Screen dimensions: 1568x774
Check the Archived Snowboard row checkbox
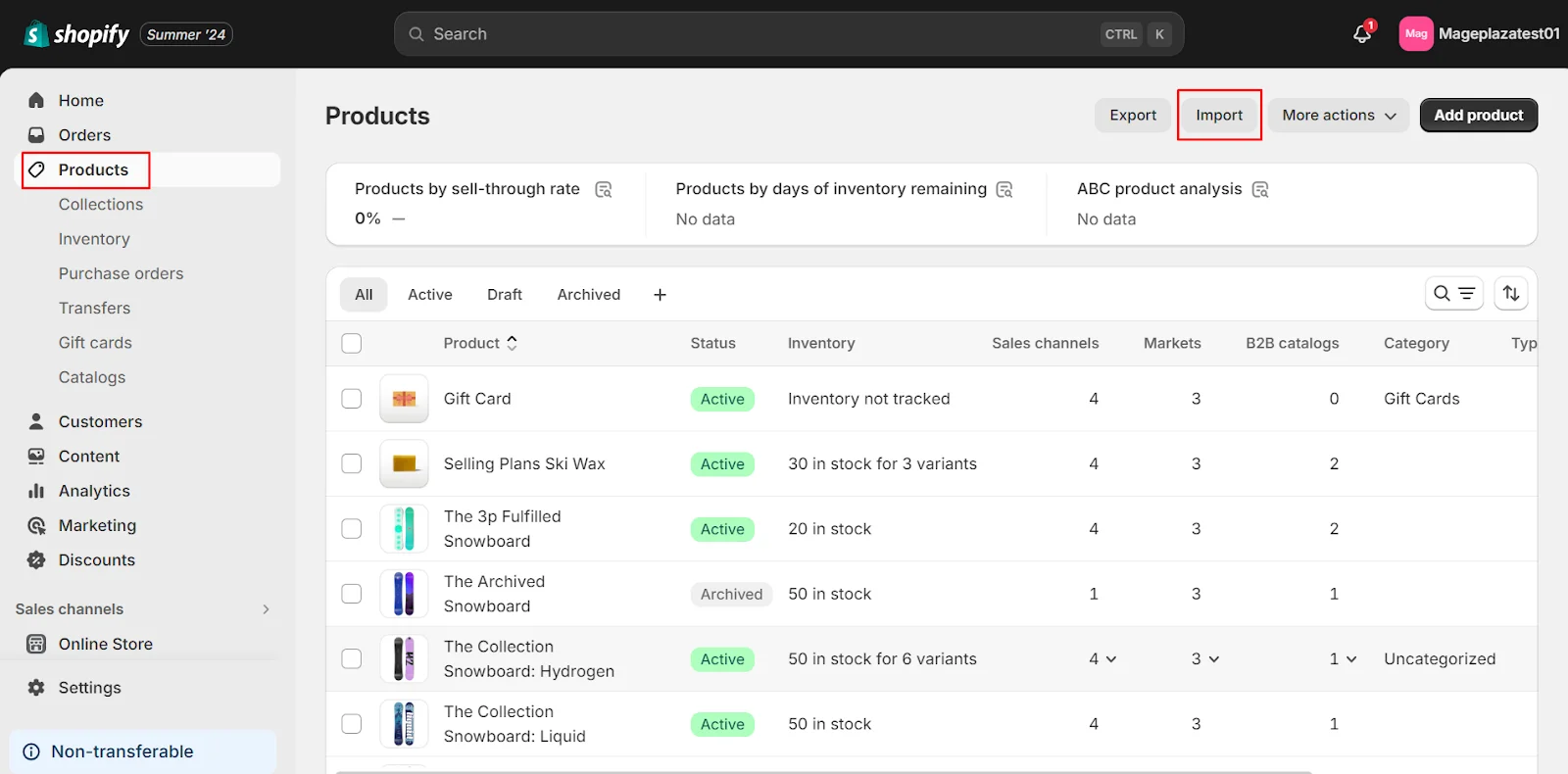click(x=352, y=594)
